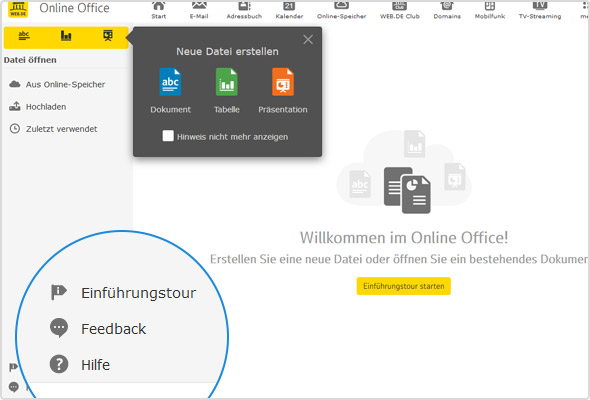Click Einführungstour starten button

(403, 286)
